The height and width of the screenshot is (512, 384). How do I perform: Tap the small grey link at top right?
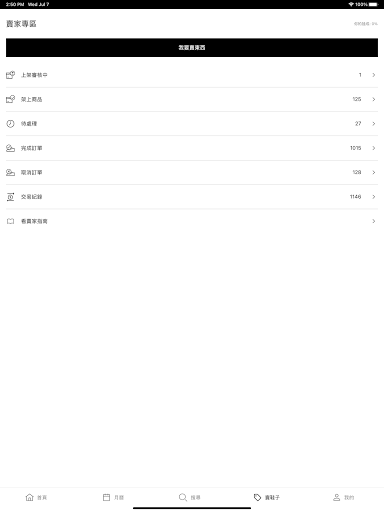click(x=366, y=24)
